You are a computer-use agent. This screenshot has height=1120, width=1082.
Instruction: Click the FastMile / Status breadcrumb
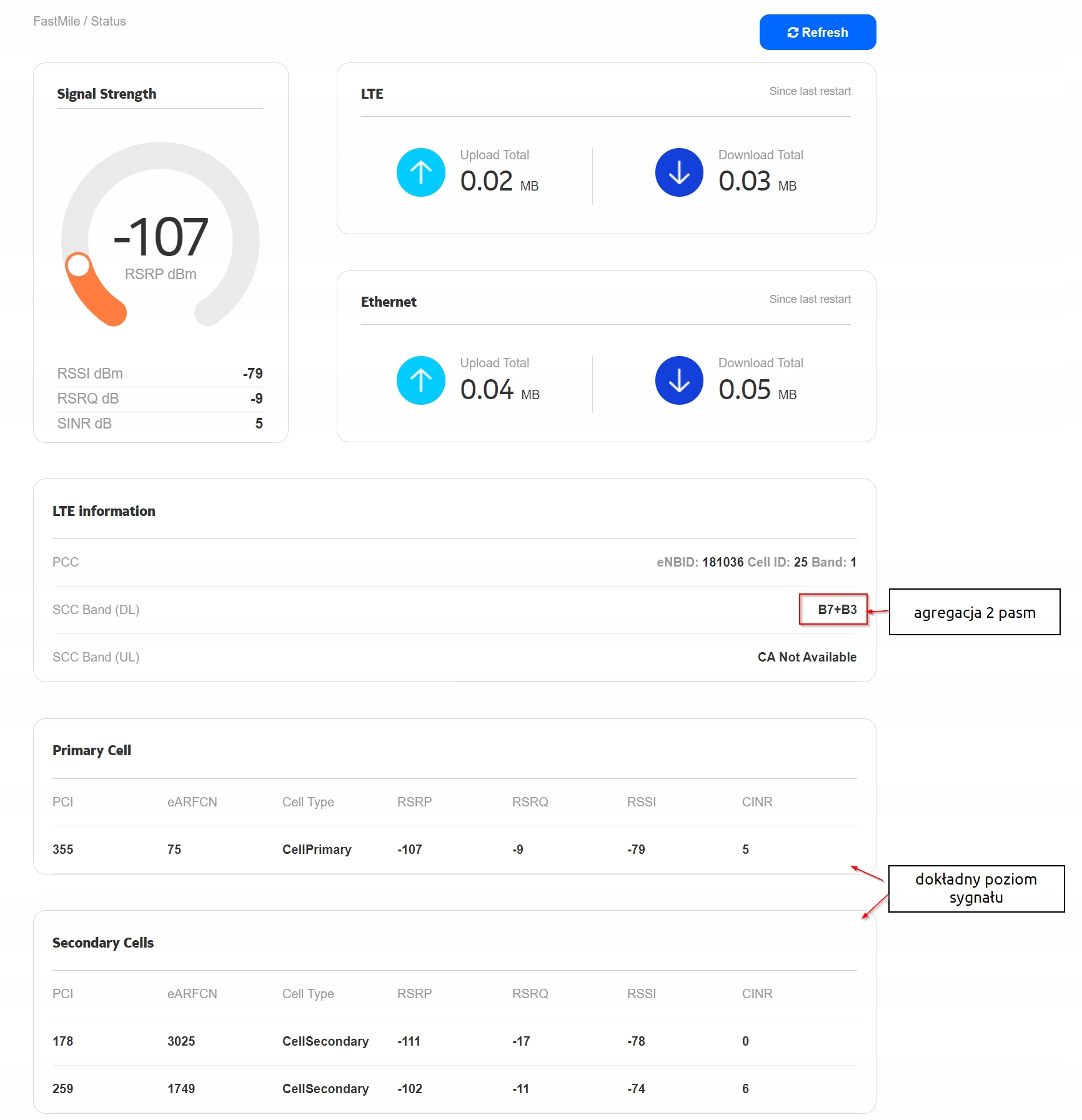(79, 21)
